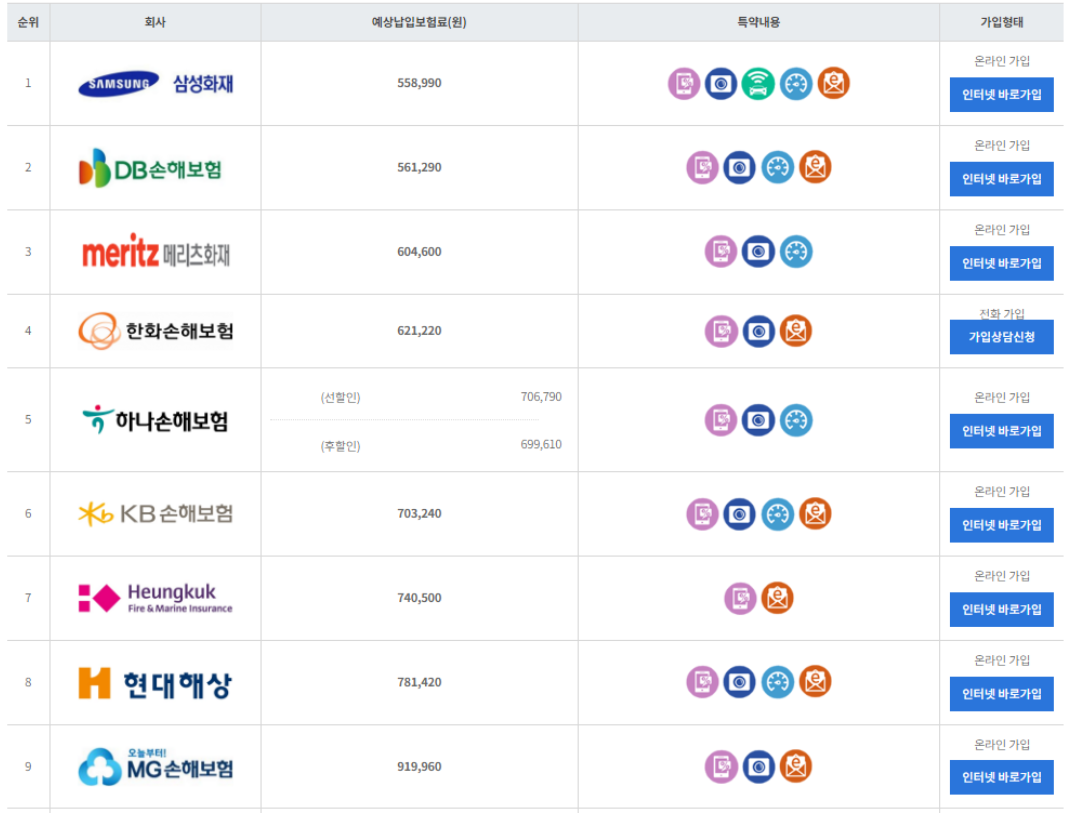Screen dimensions: 1070x813
Task: Click the premium value 558,990
Action: (x=419, y=83)
